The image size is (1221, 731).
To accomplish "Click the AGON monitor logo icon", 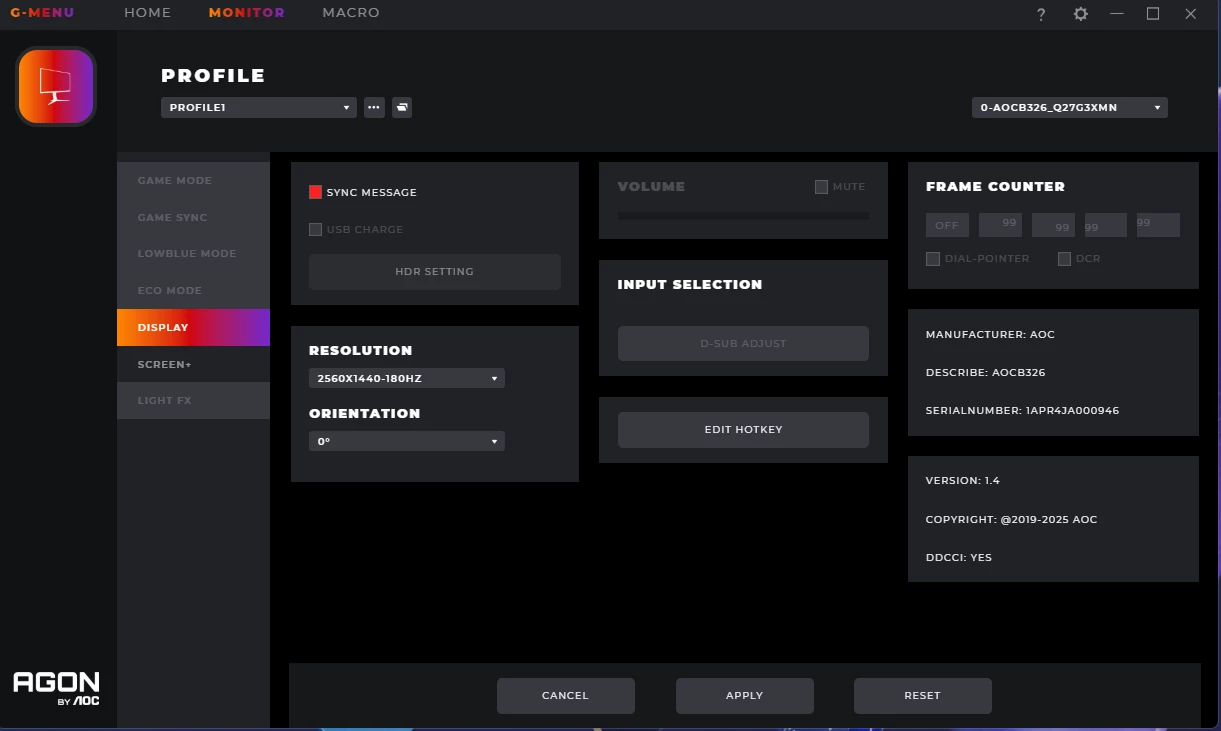I will click(56, 87).
